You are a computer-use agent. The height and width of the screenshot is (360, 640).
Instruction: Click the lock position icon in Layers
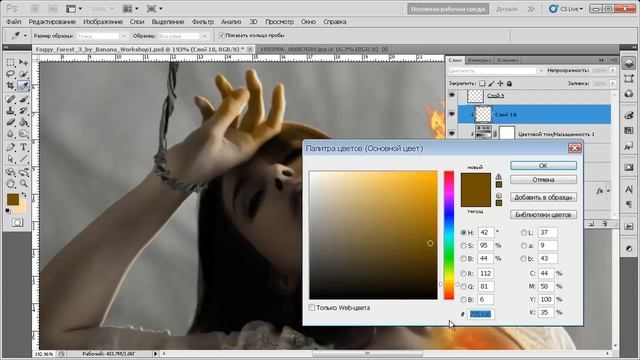coord(500,83)
